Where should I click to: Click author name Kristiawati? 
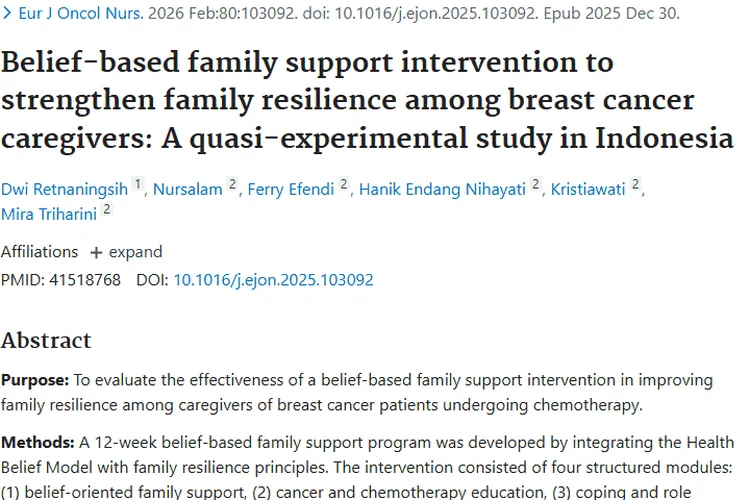point(590,189)
